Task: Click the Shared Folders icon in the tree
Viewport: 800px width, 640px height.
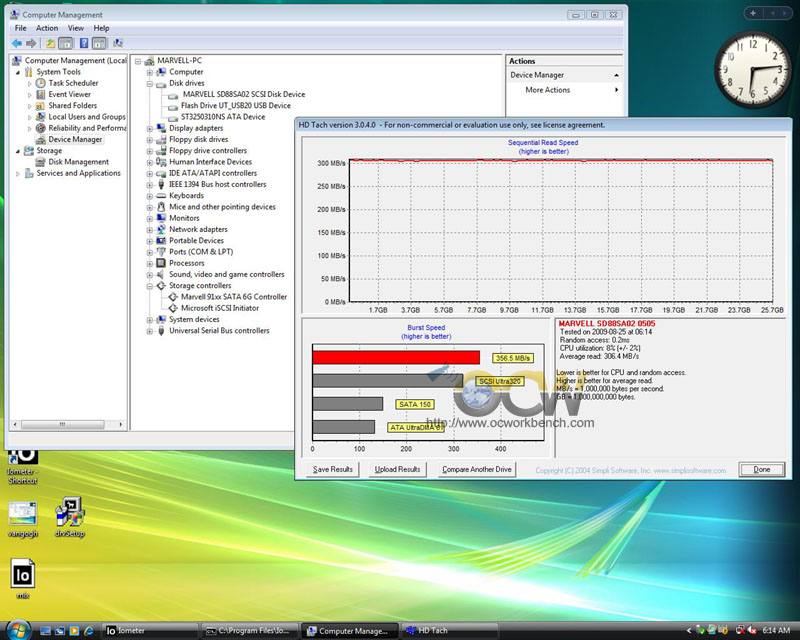Action: [41, 106]
